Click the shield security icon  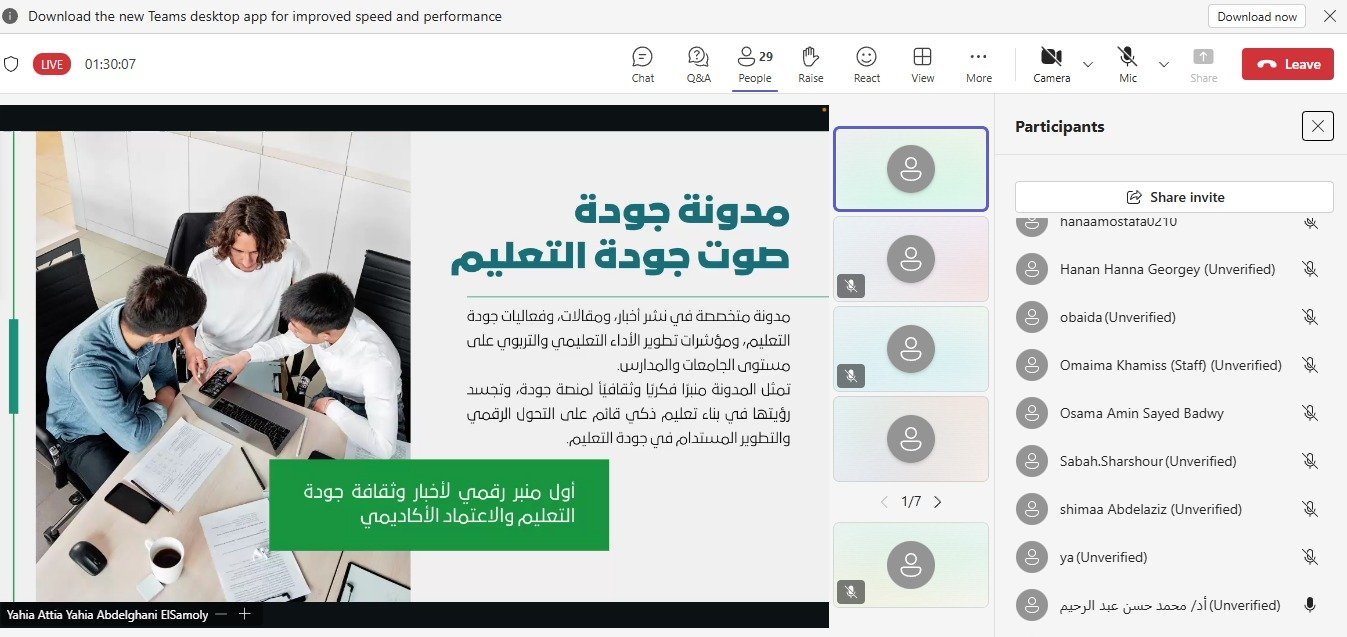(12, 64)
